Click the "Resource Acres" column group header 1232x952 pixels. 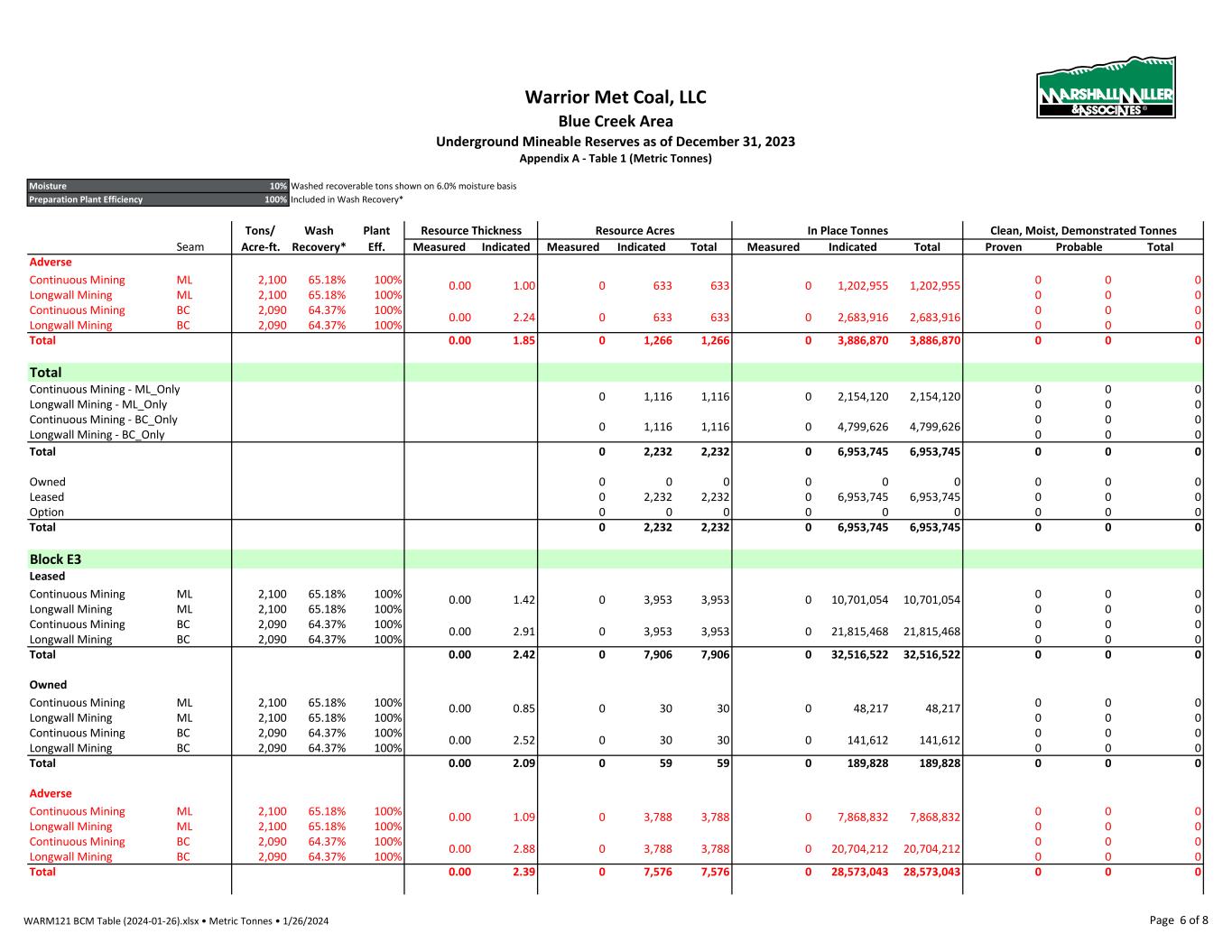coord(635,231)
